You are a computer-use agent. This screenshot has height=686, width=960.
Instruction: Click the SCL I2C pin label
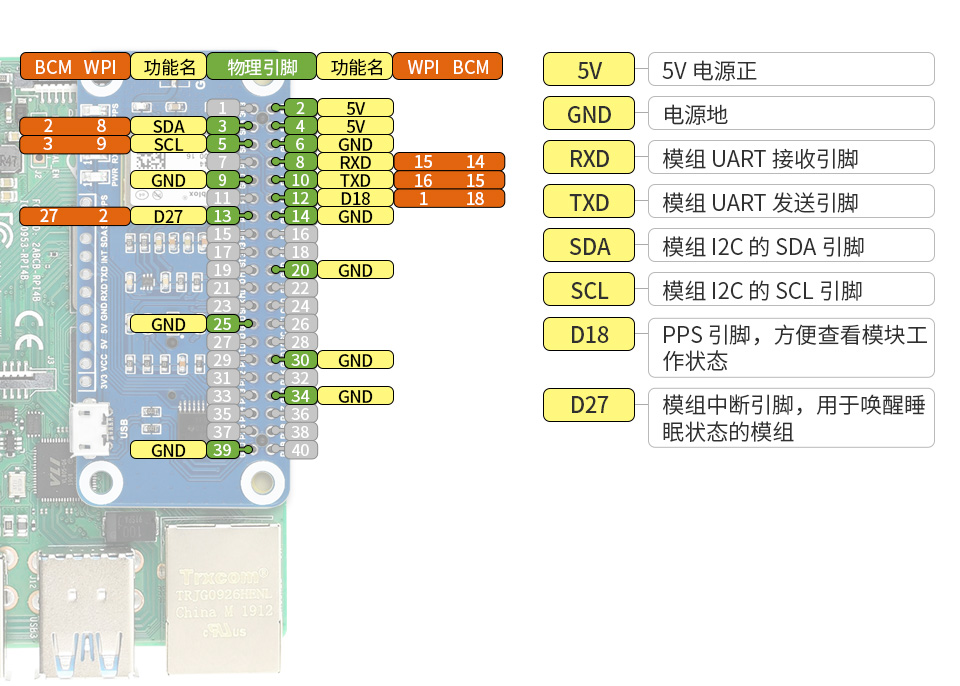coord(588,290)
